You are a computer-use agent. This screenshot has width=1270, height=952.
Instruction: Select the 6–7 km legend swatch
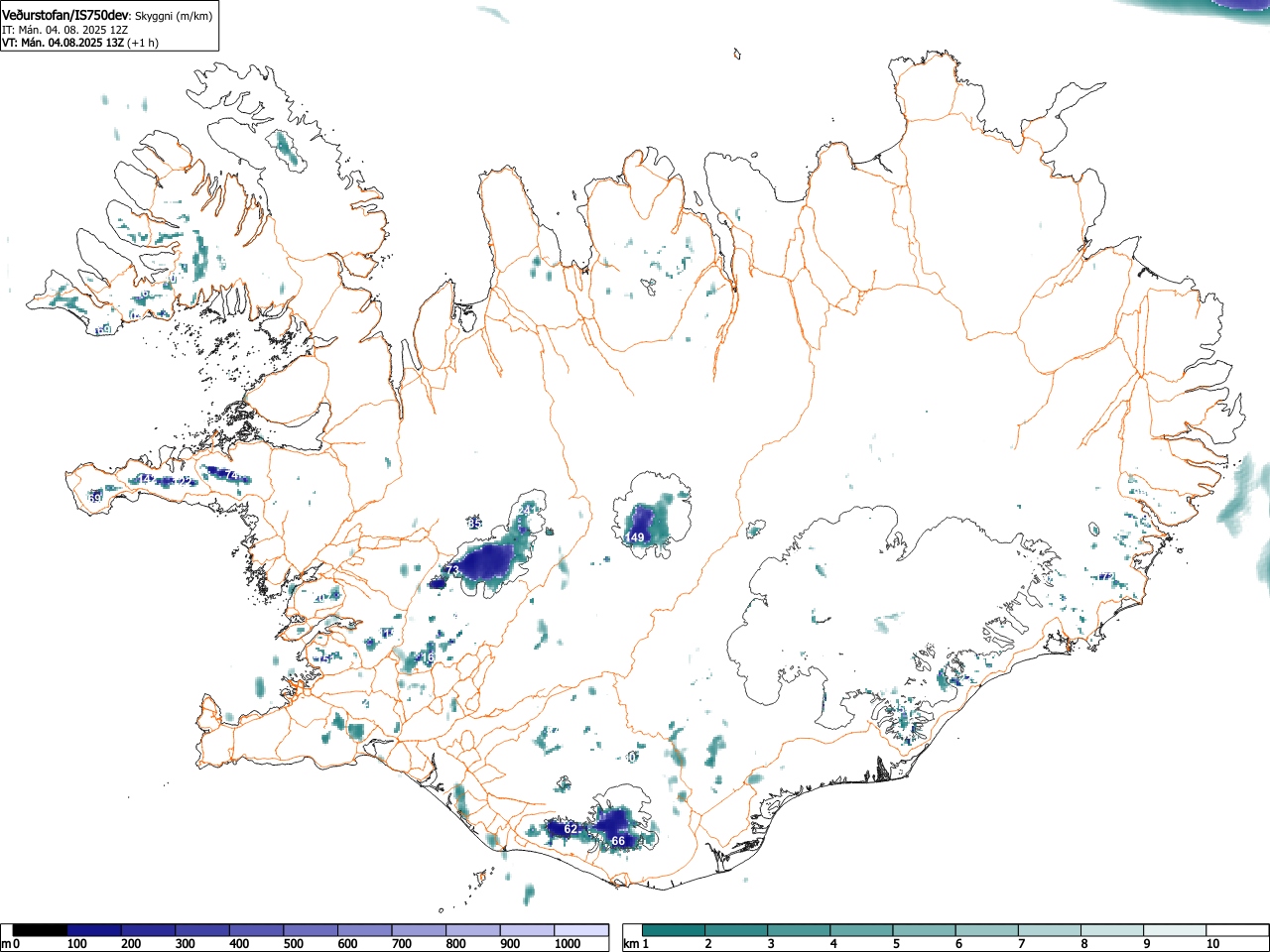pos(987,930)
